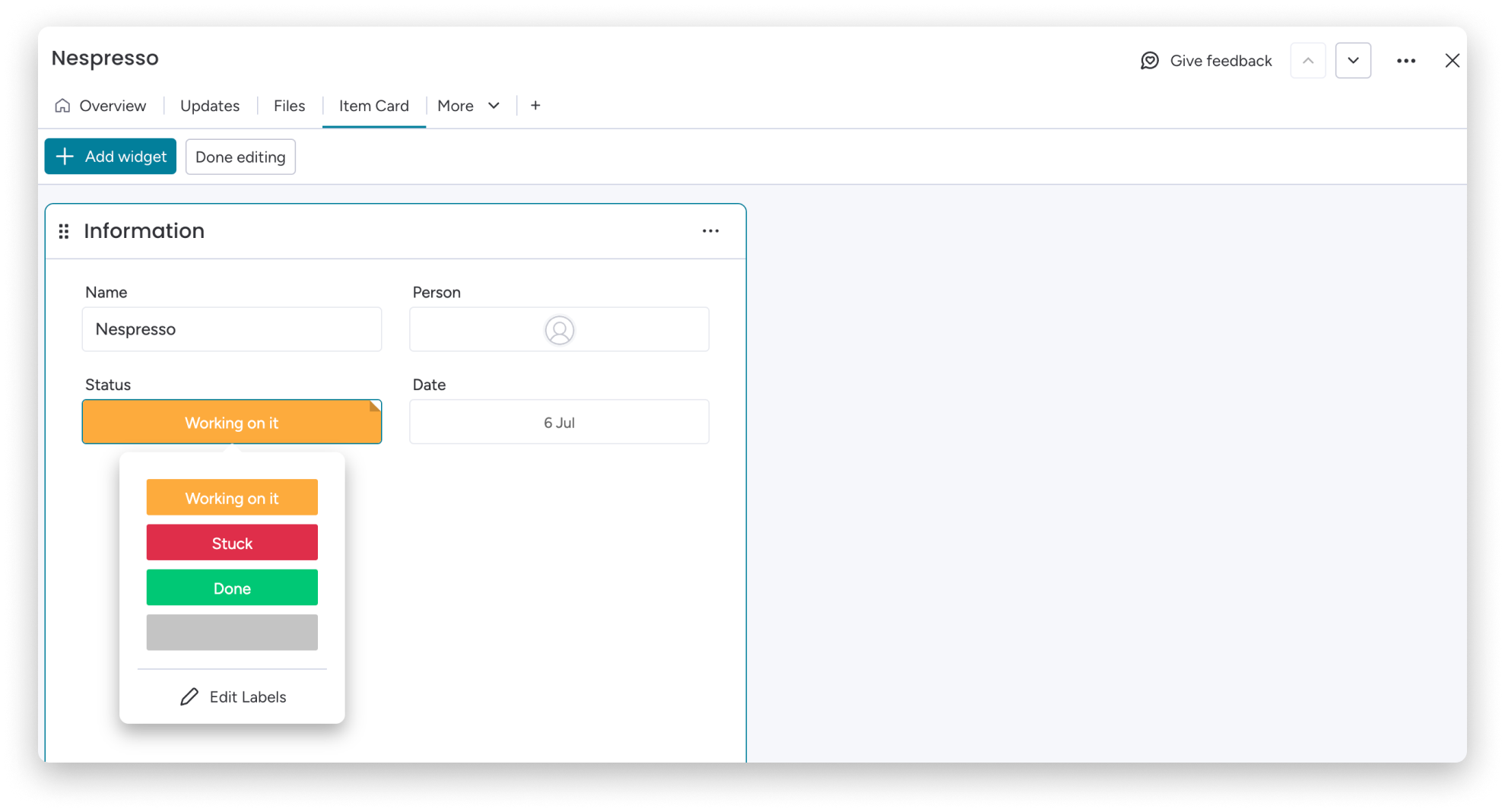Switch to the Updates tab
Screen dimensions: 1505x812
click(x=210, y=106)
